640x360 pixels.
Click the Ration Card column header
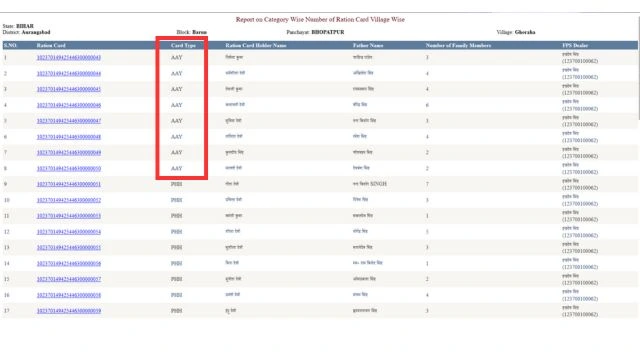pyautogui.click(x=51, y=45)
